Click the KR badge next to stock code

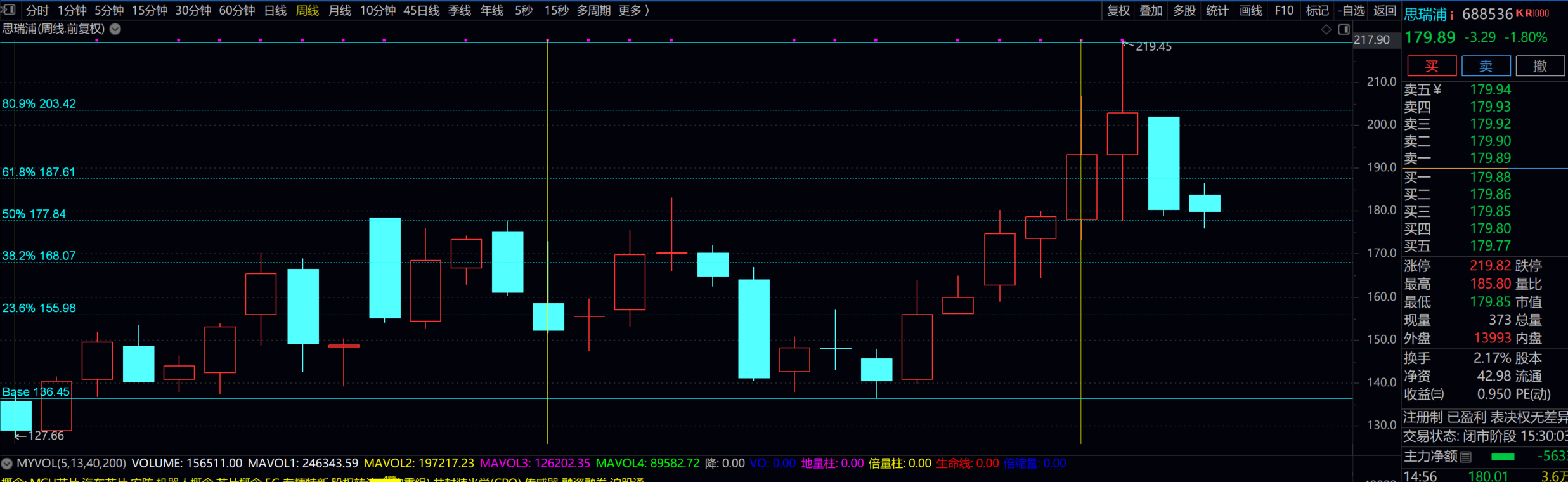click(x=1532, y=14)
